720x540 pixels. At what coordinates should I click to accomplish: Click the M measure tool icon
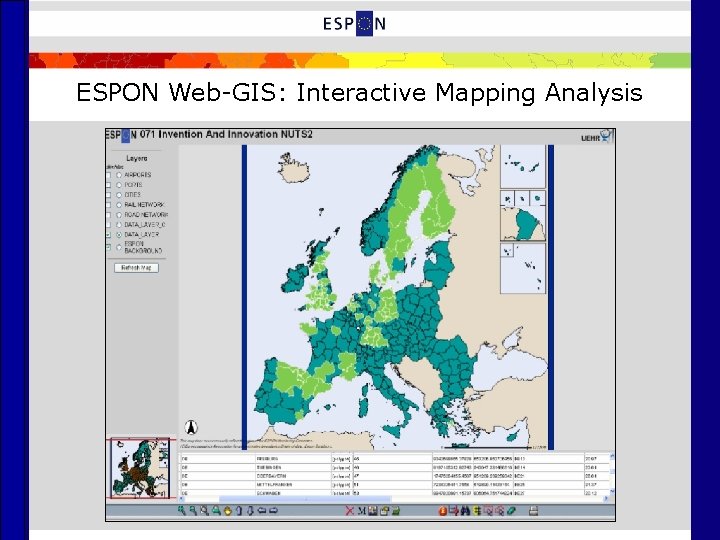(361, 510)
